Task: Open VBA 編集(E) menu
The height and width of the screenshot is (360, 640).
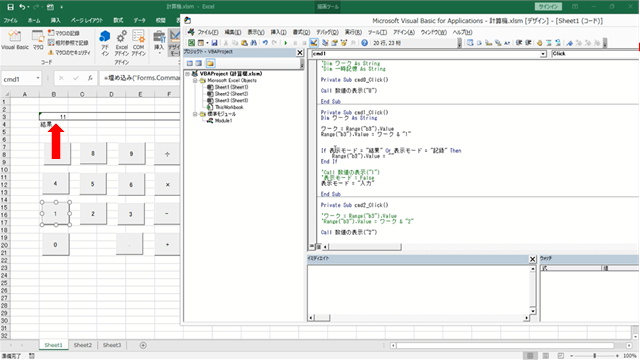Action: click(x=233, y=32)
